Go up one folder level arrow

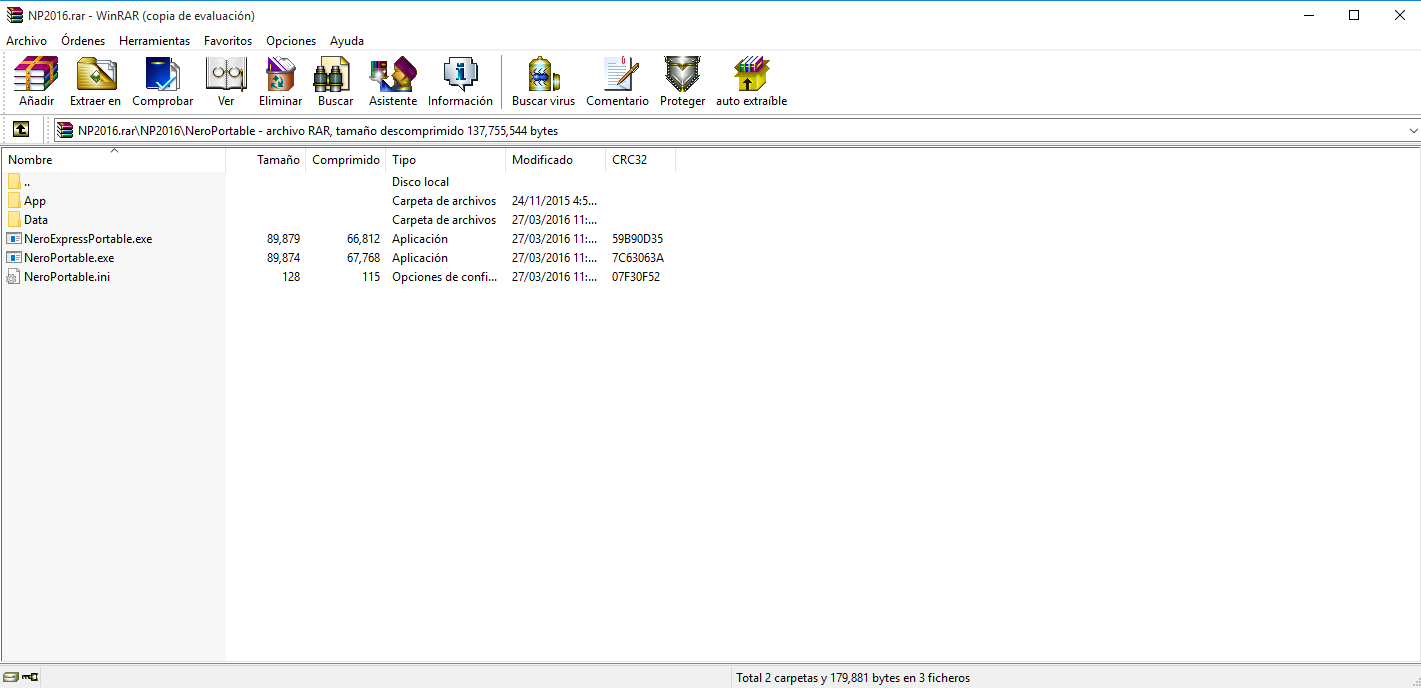[21, 130]
